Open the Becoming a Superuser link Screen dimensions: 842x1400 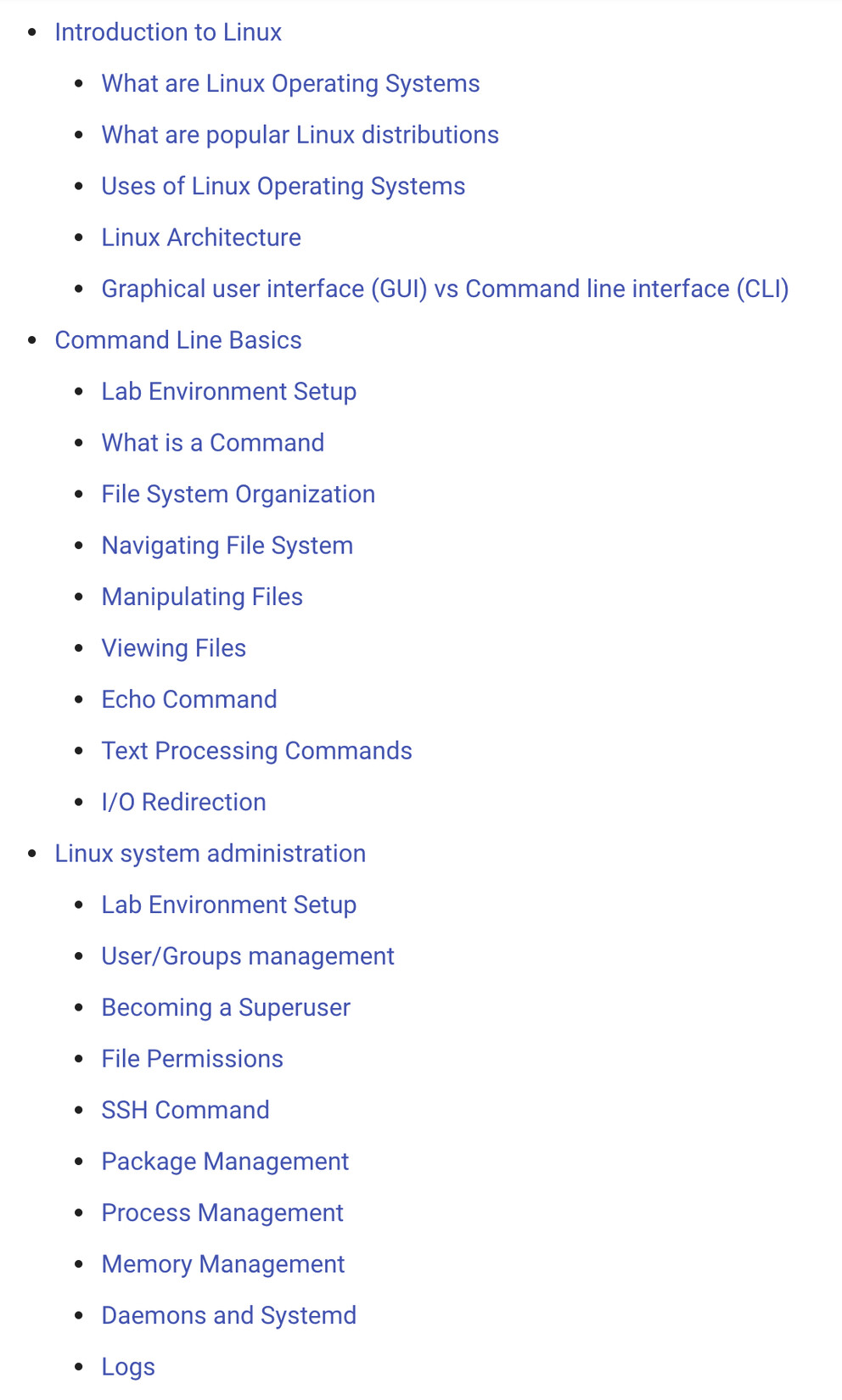click(x=226, y=1008)
